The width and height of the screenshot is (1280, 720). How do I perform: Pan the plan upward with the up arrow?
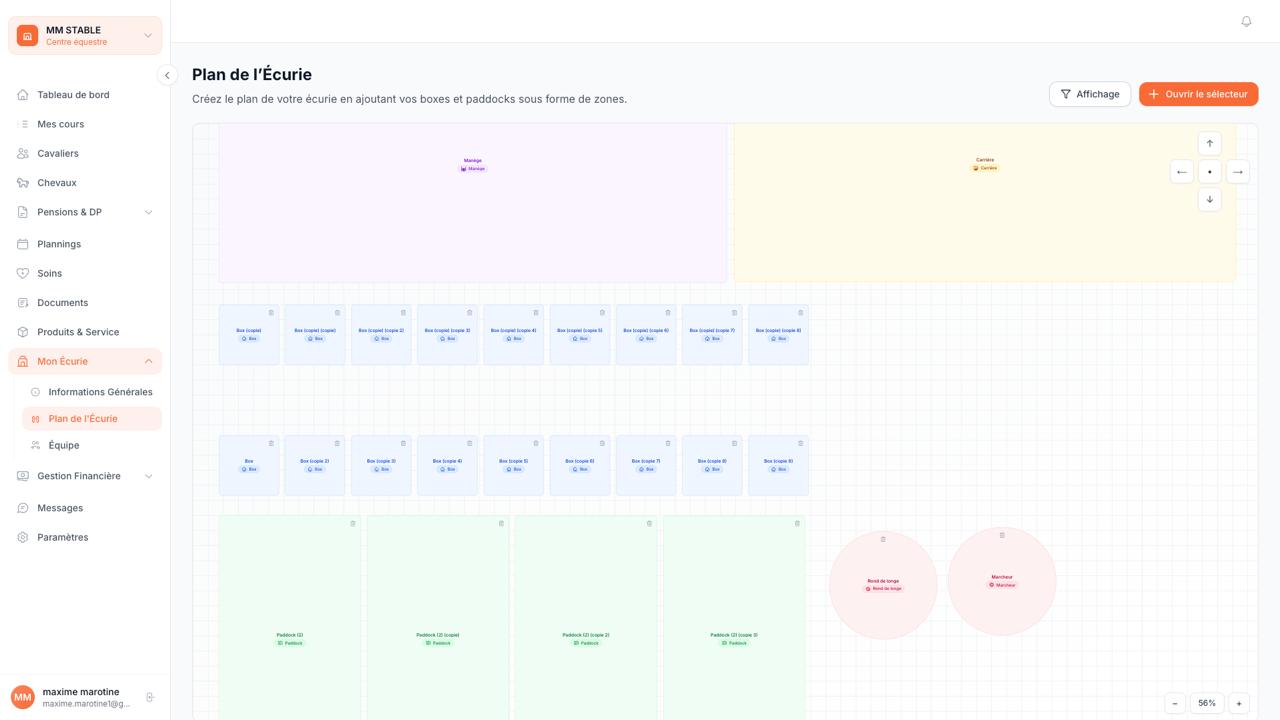click(1210, 143)
